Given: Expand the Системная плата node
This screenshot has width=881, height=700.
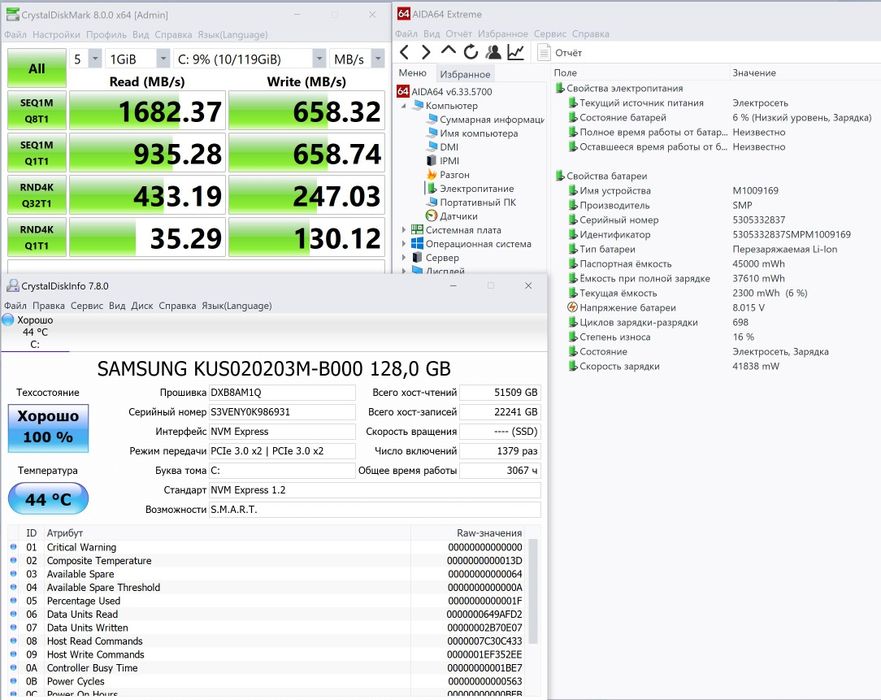Looking at the screenshot, I should pyautogui.click(x=403, y=230).
